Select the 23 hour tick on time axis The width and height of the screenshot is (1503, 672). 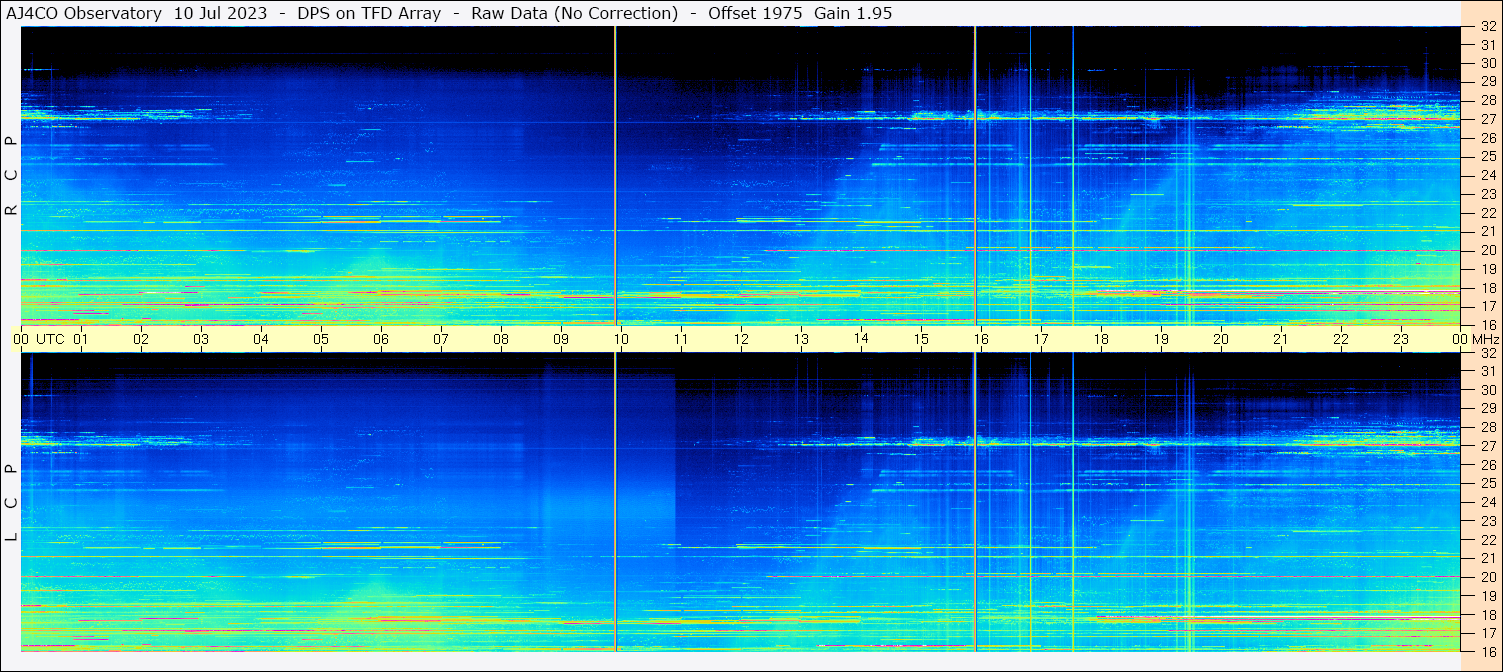1401,339
